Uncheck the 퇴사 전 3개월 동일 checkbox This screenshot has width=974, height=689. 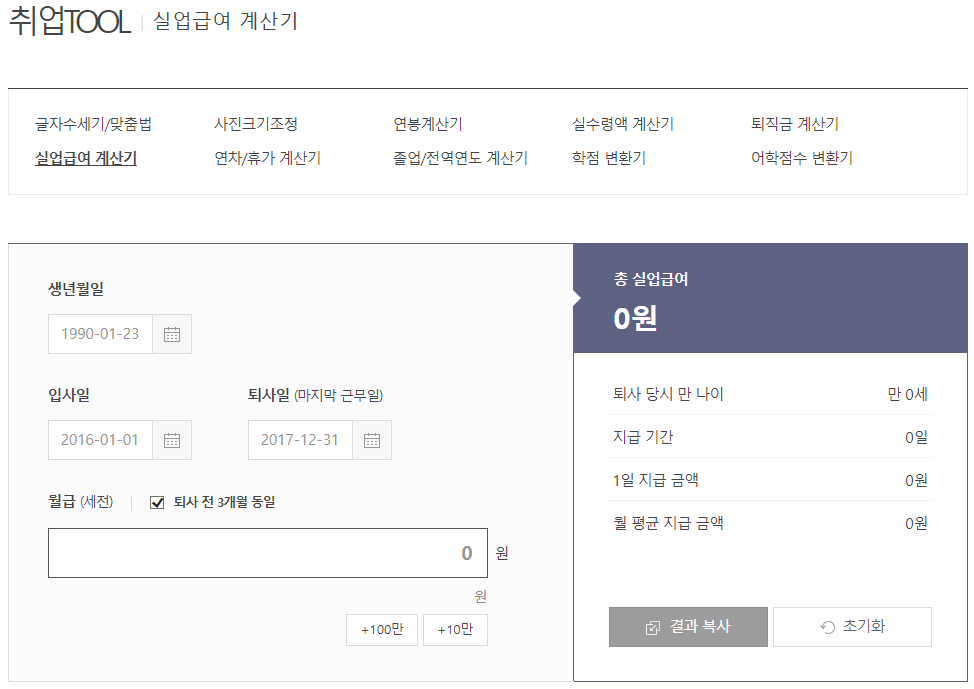tap(156, 503)
